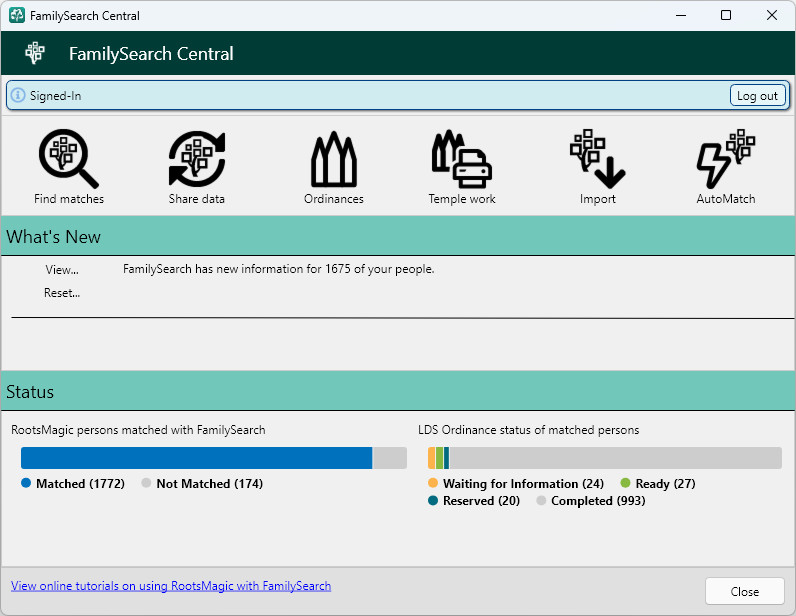Viewport: 796px width, 616px height.
Task: Close window using title bar X
Action: click(x=772, y=15)
